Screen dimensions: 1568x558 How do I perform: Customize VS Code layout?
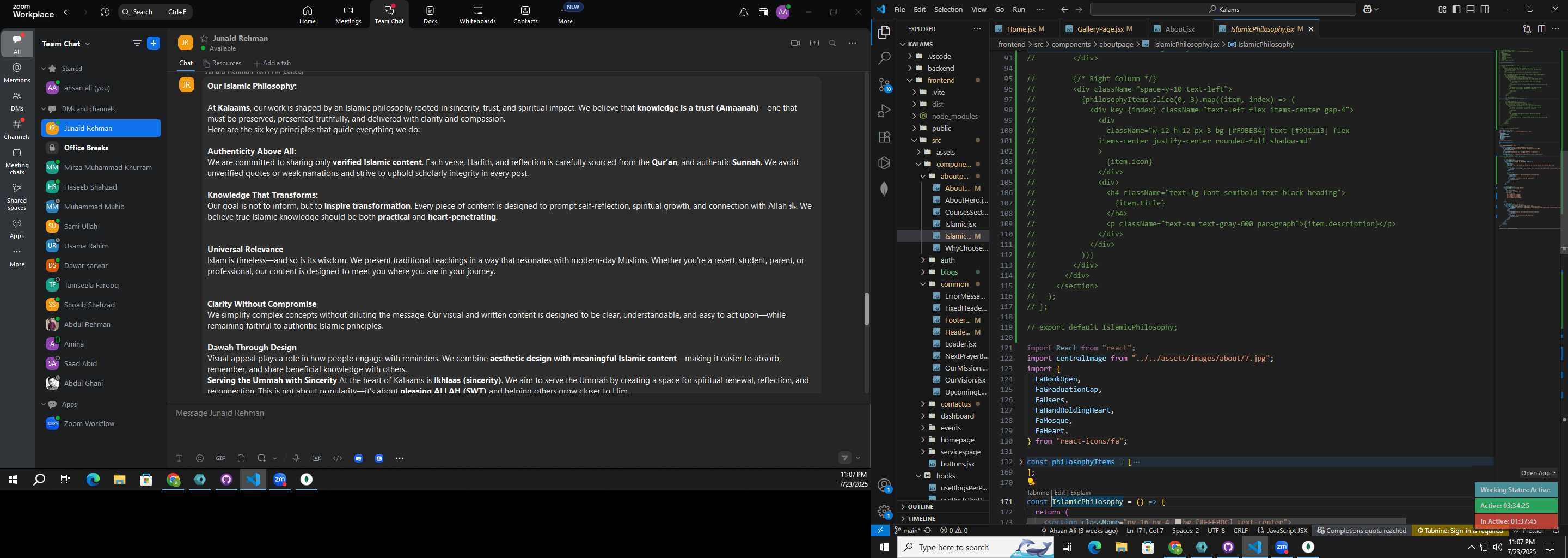pyautogui.click(x=1442, y=10)
